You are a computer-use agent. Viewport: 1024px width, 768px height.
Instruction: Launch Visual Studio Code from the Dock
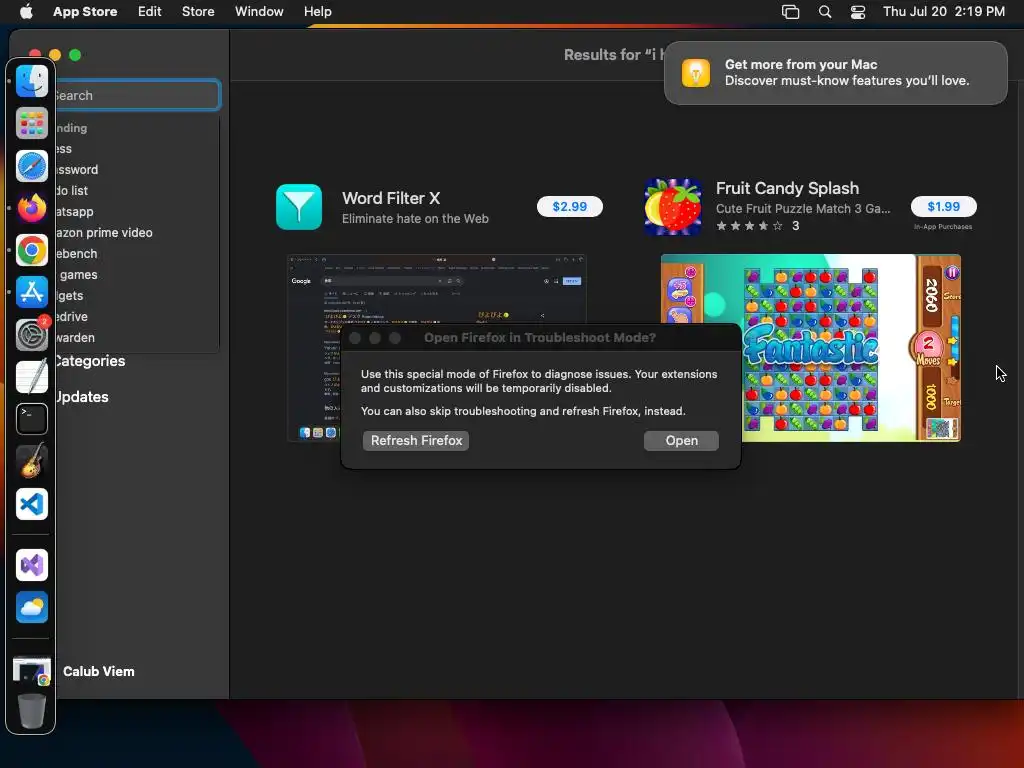tap(31, 504)
